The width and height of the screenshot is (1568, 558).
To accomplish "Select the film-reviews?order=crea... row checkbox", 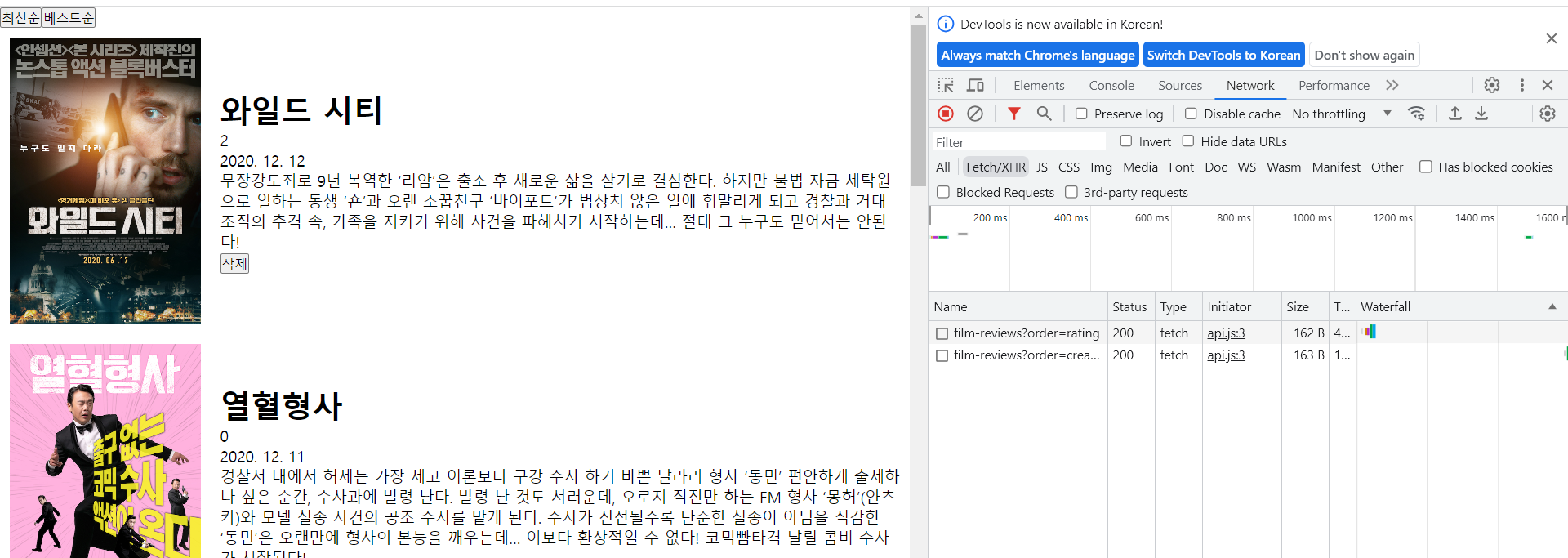I will click(942, 355).
